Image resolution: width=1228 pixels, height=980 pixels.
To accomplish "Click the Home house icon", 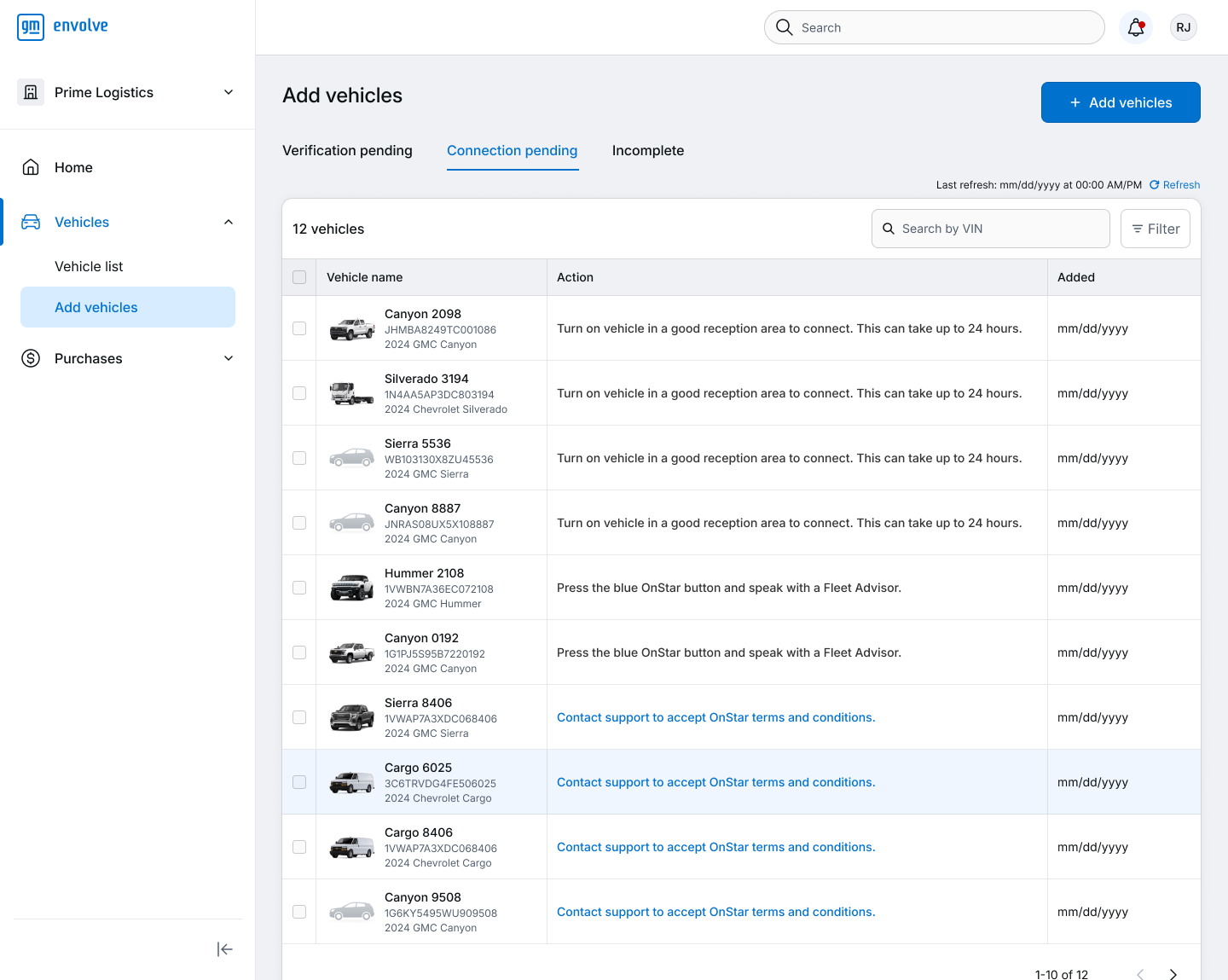I will (31, 167).
